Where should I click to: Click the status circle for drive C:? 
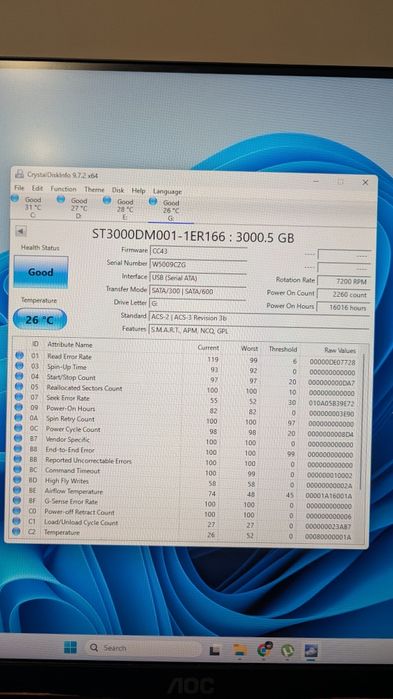tap(15, 198)
